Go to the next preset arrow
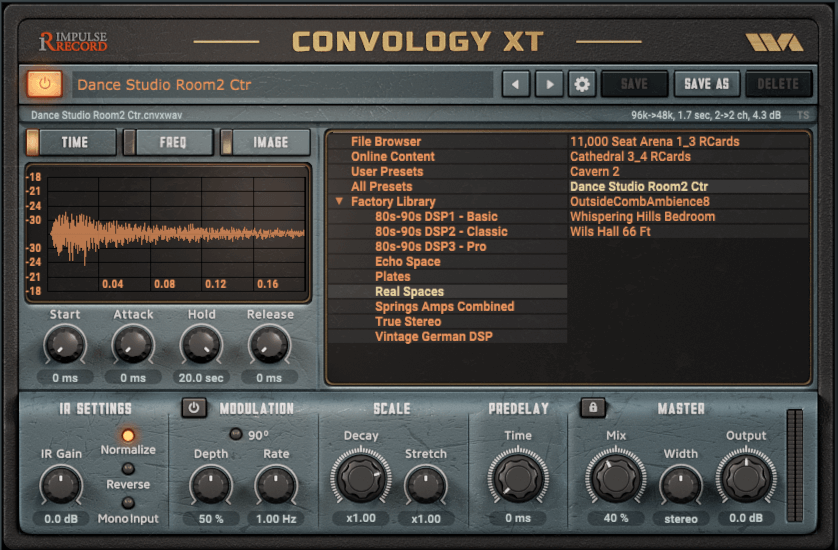Viewport: 838px width, 550px height. (x=548, y=85)
